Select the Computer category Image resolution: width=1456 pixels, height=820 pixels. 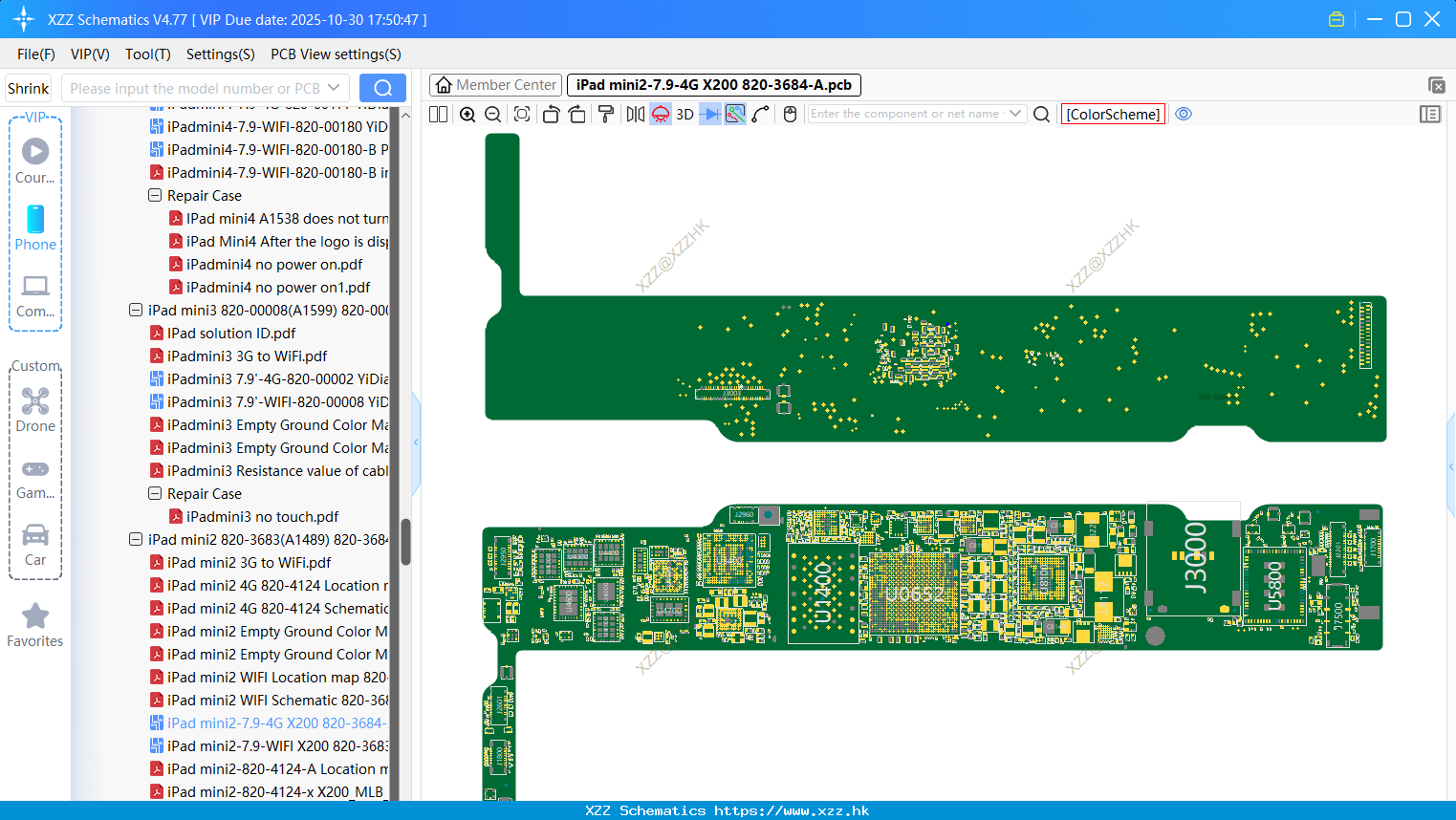[35, 295]
